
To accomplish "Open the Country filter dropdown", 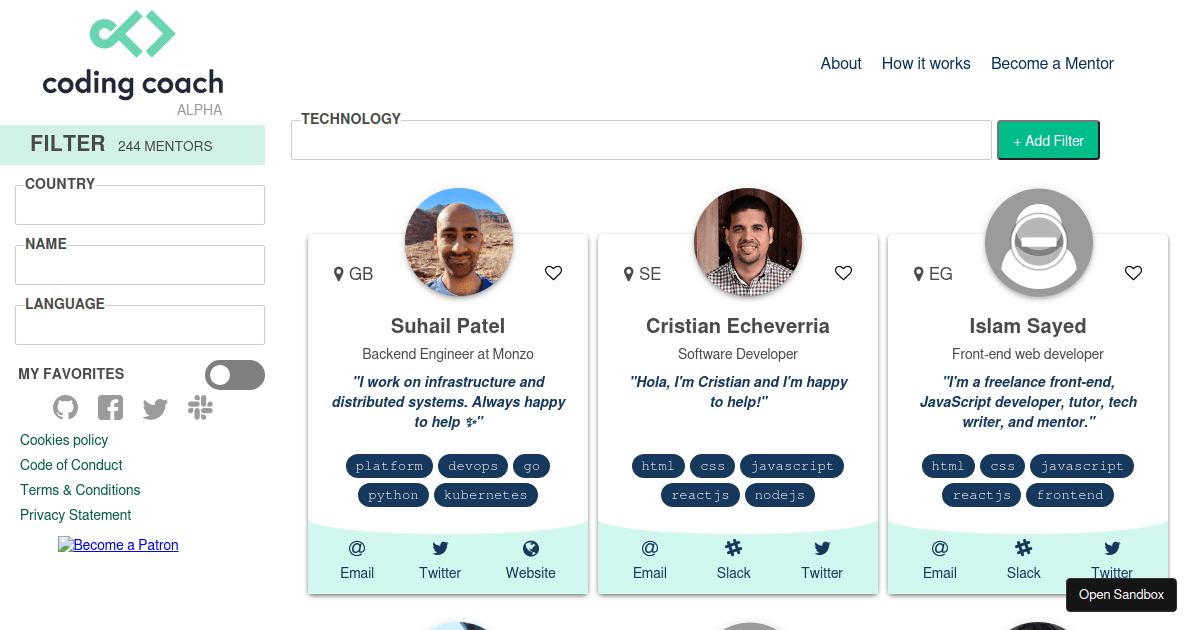I will tap(140, 205).
